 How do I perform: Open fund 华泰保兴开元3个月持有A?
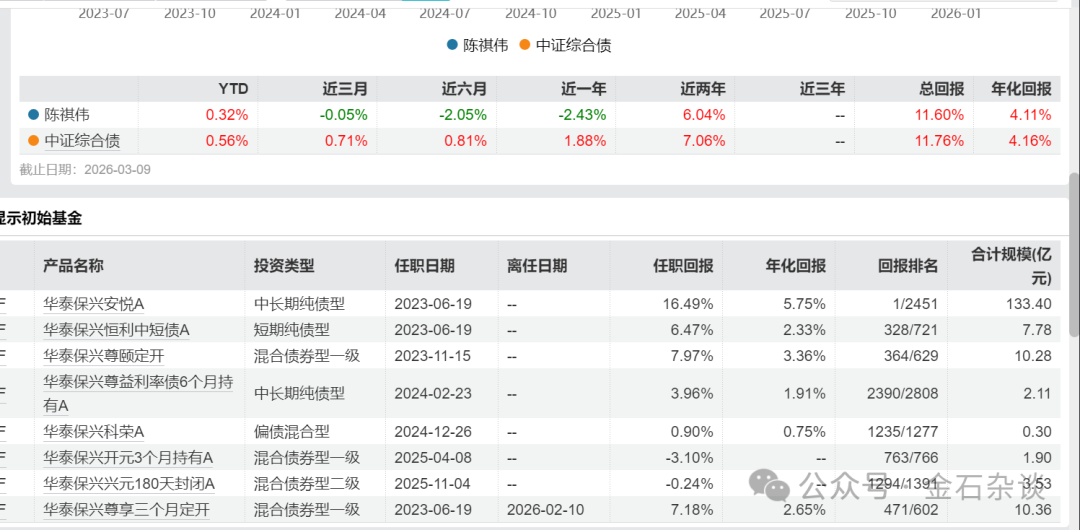[x=128, y=458]
